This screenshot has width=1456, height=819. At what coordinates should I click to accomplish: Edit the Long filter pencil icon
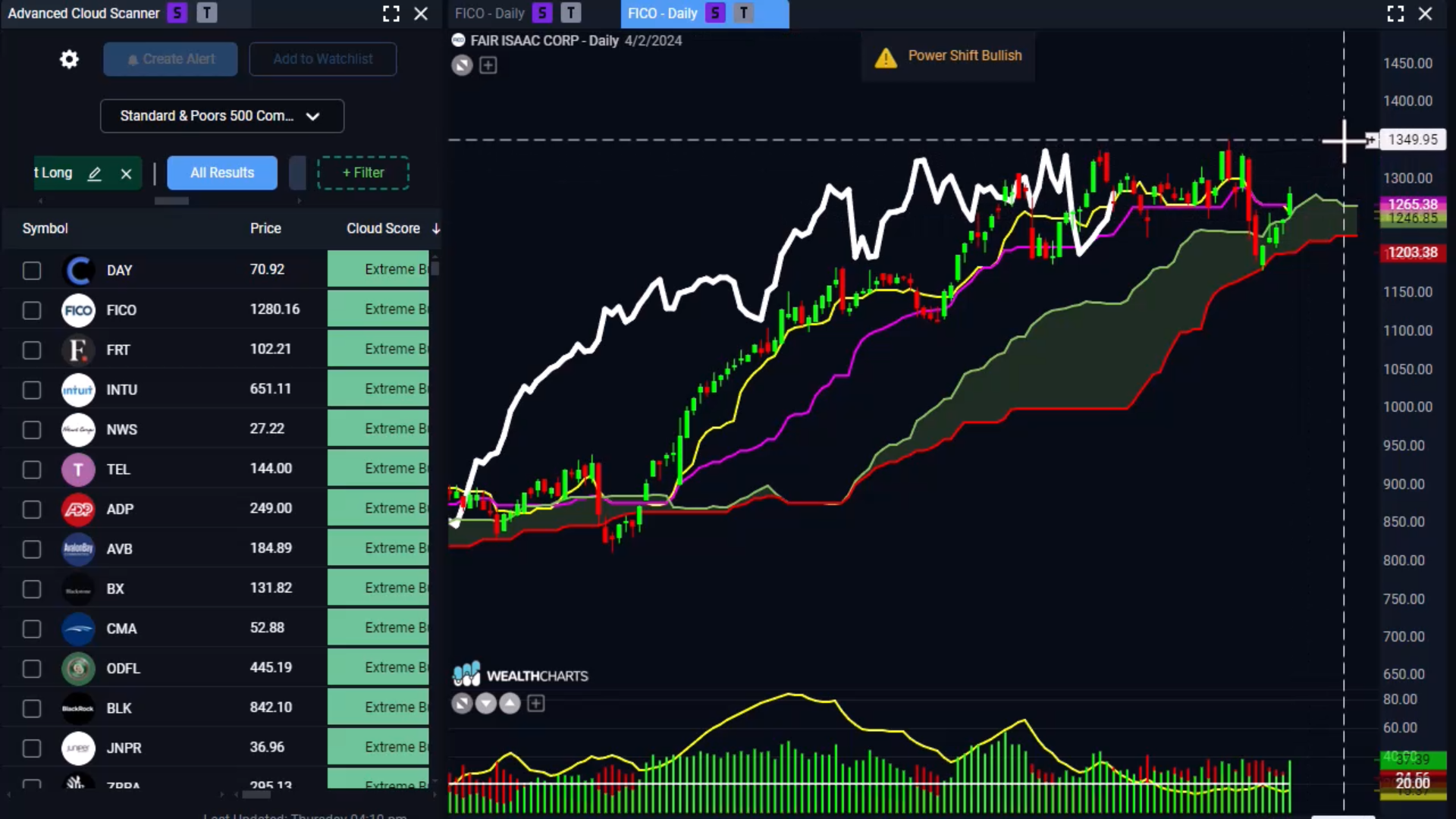tap(94, 174)
